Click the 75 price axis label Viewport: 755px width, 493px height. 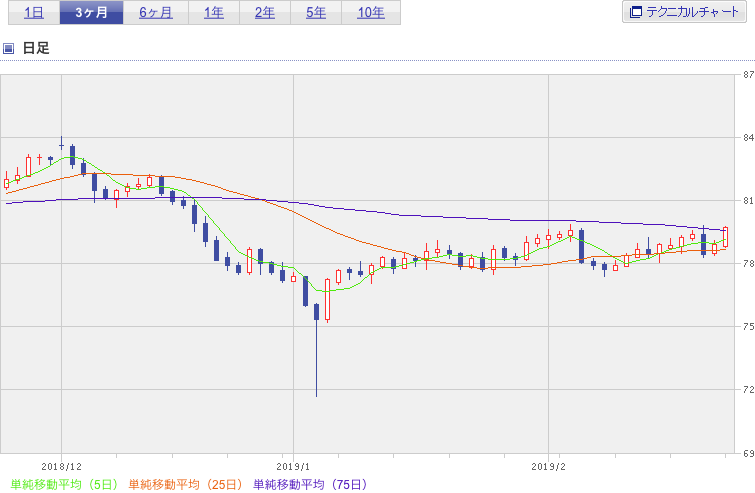click(x=748, y=326)
